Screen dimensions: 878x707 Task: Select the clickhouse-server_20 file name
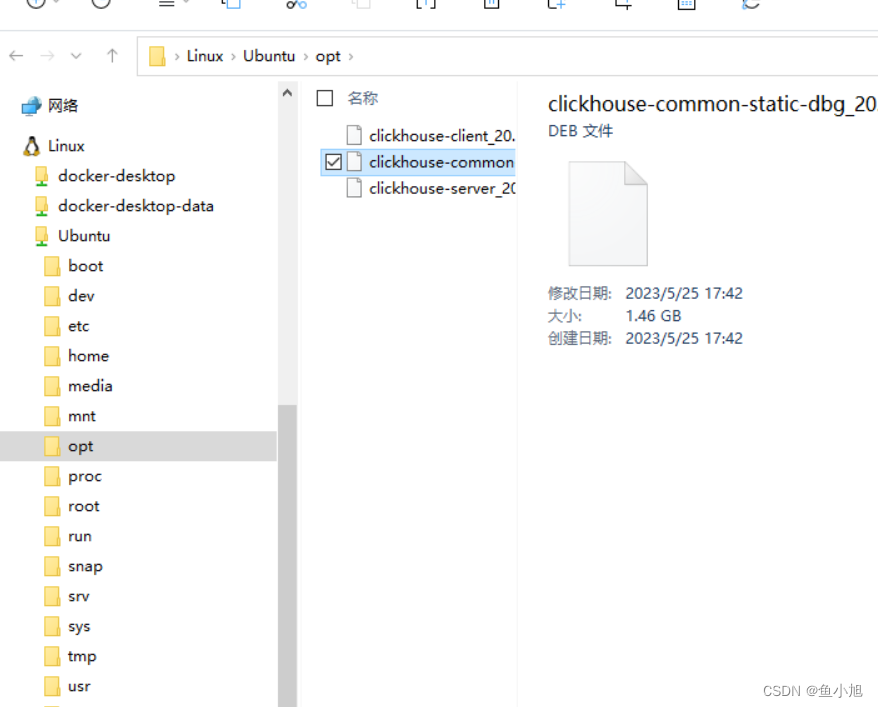[x=442, y=188]
